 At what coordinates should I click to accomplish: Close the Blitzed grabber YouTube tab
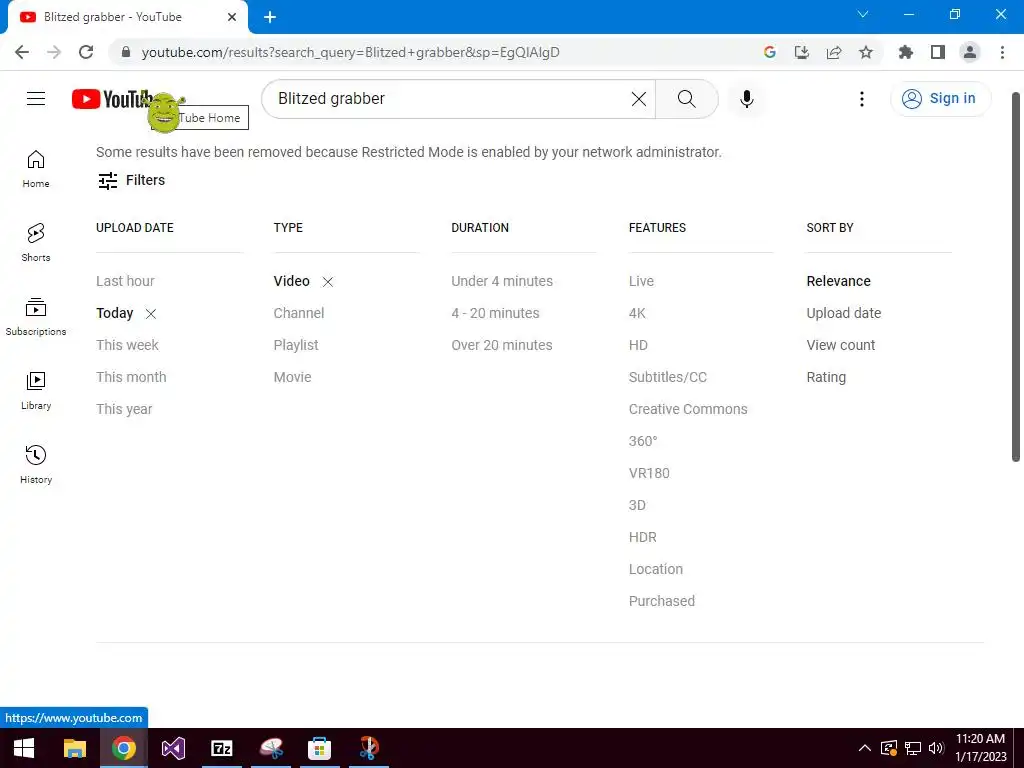pyautogui.click(x=232, y=17)
